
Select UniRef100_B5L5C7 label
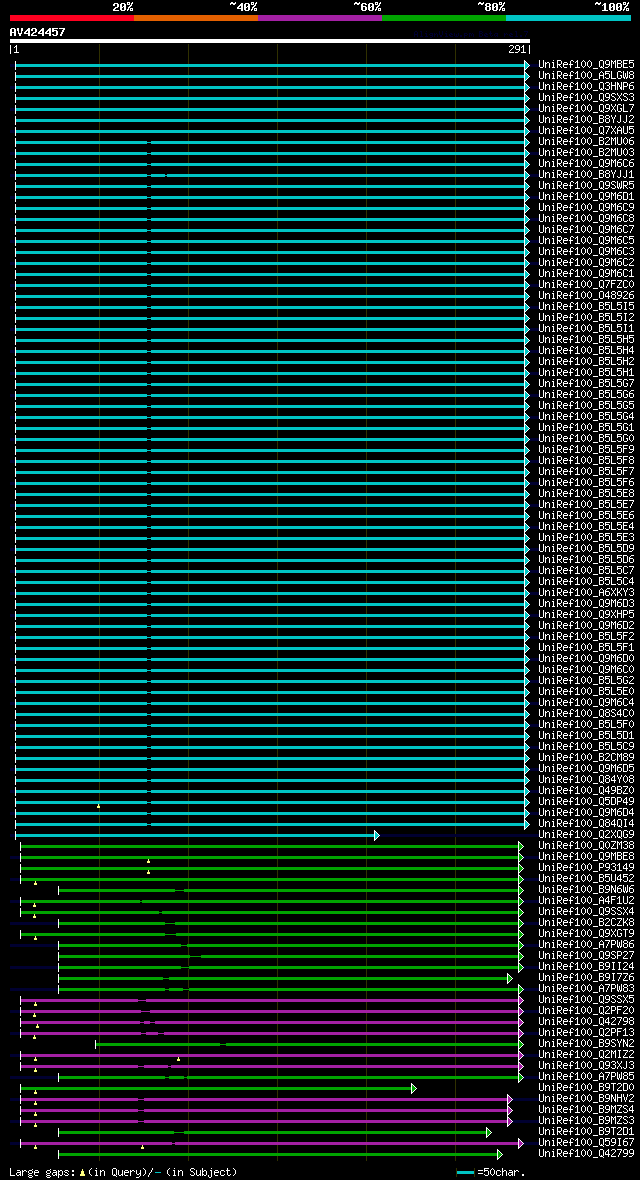pyautogui.click(x=587, y=570)
